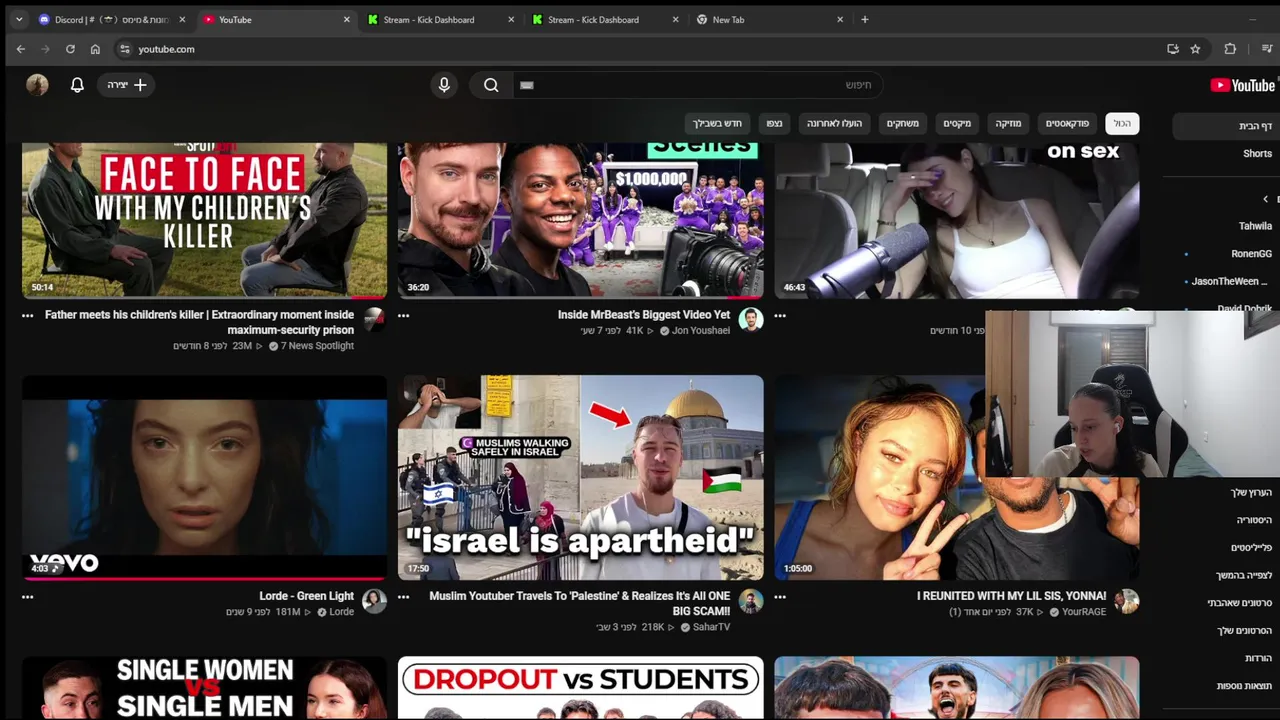The height and width of the screenshot is (720, 1280).
Task: Open options menu for Father meets killer video
Action: pyautogui.click(x=28, y=315)
